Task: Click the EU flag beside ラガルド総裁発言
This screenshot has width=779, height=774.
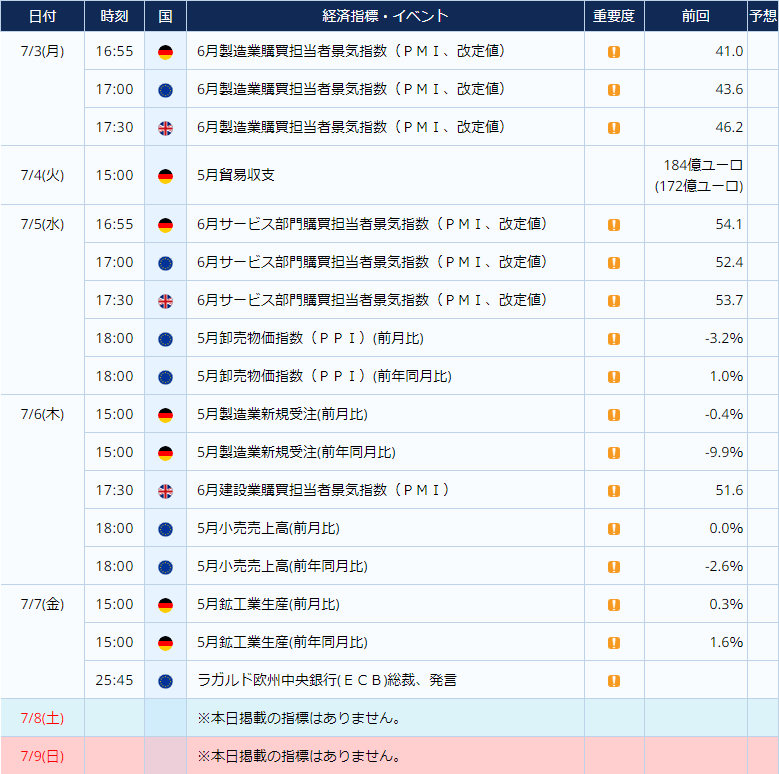Action: (165, 681)
